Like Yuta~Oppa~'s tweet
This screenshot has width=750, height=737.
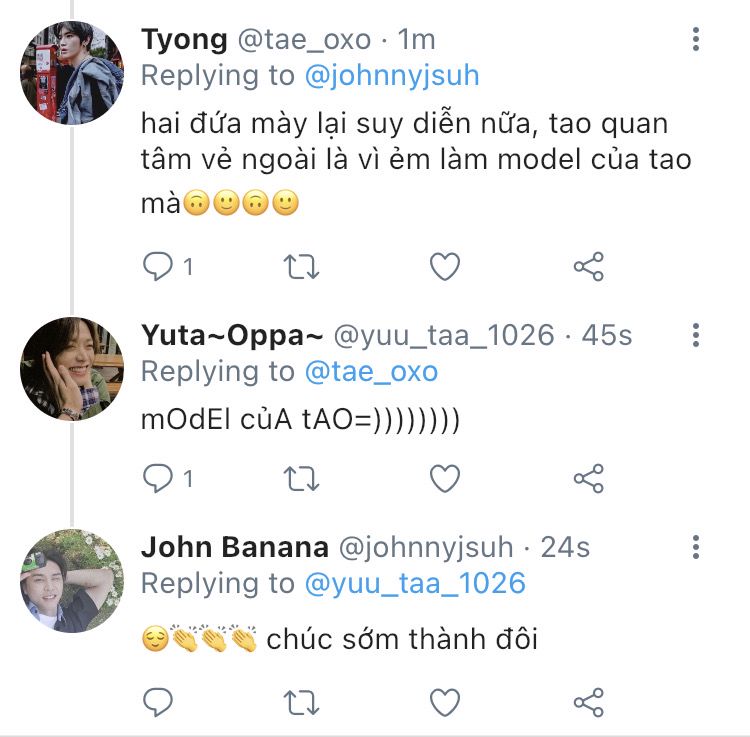[444, 478]
